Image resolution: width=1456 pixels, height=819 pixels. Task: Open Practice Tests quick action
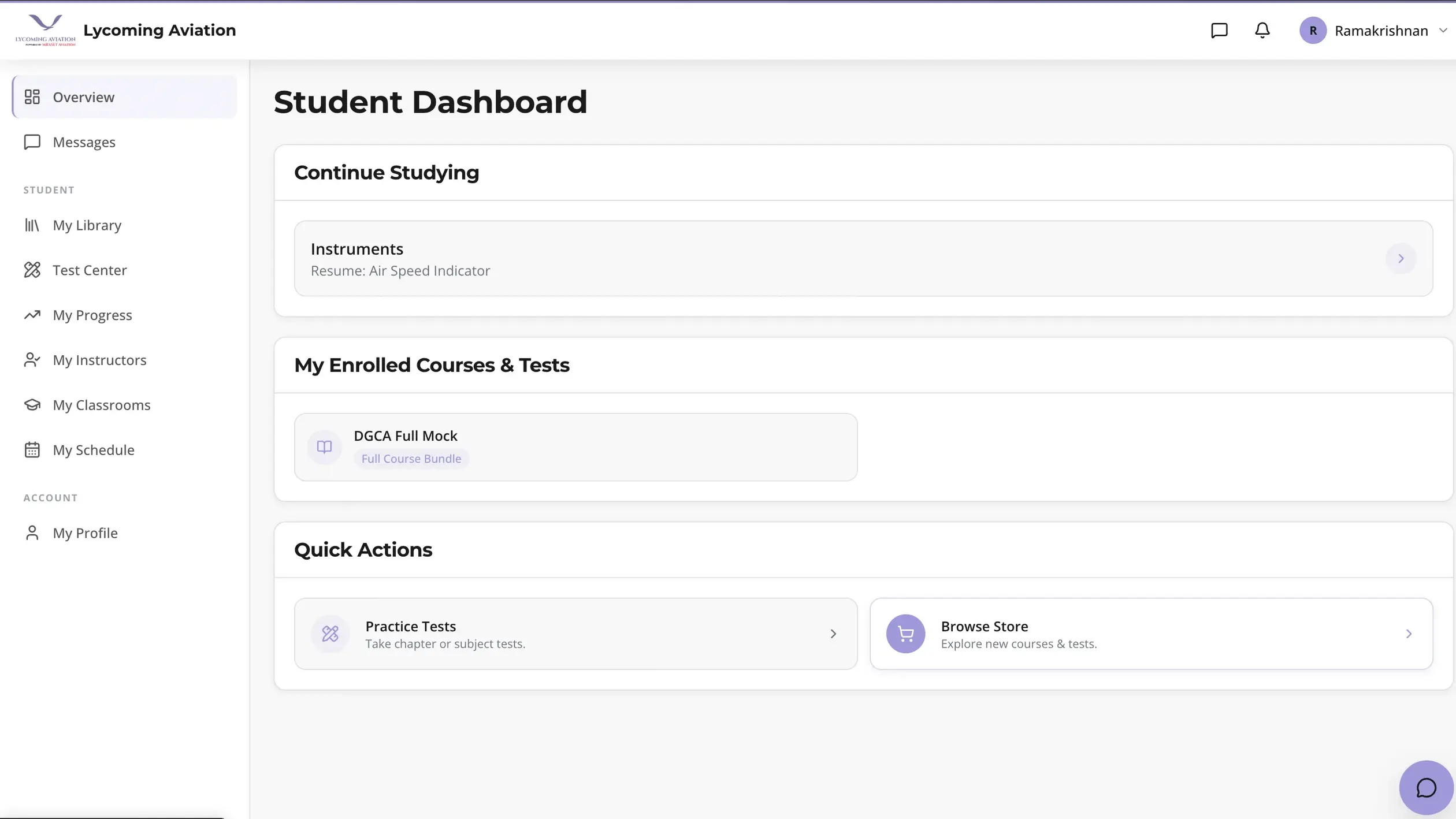[575, 634]
